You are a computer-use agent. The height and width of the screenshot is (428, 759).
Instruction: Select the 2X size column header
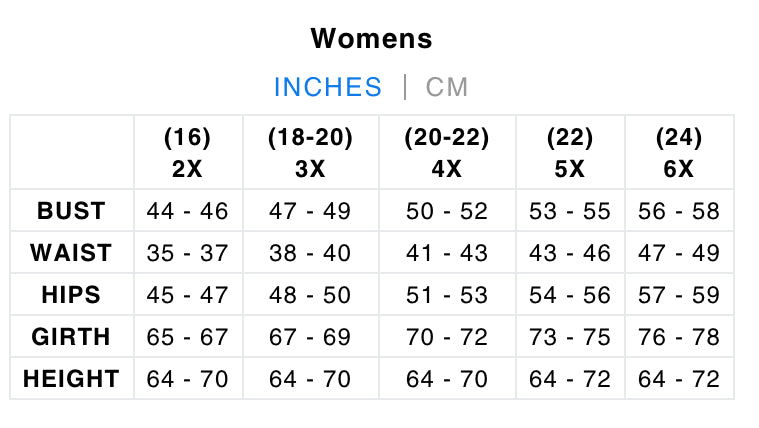187,153
